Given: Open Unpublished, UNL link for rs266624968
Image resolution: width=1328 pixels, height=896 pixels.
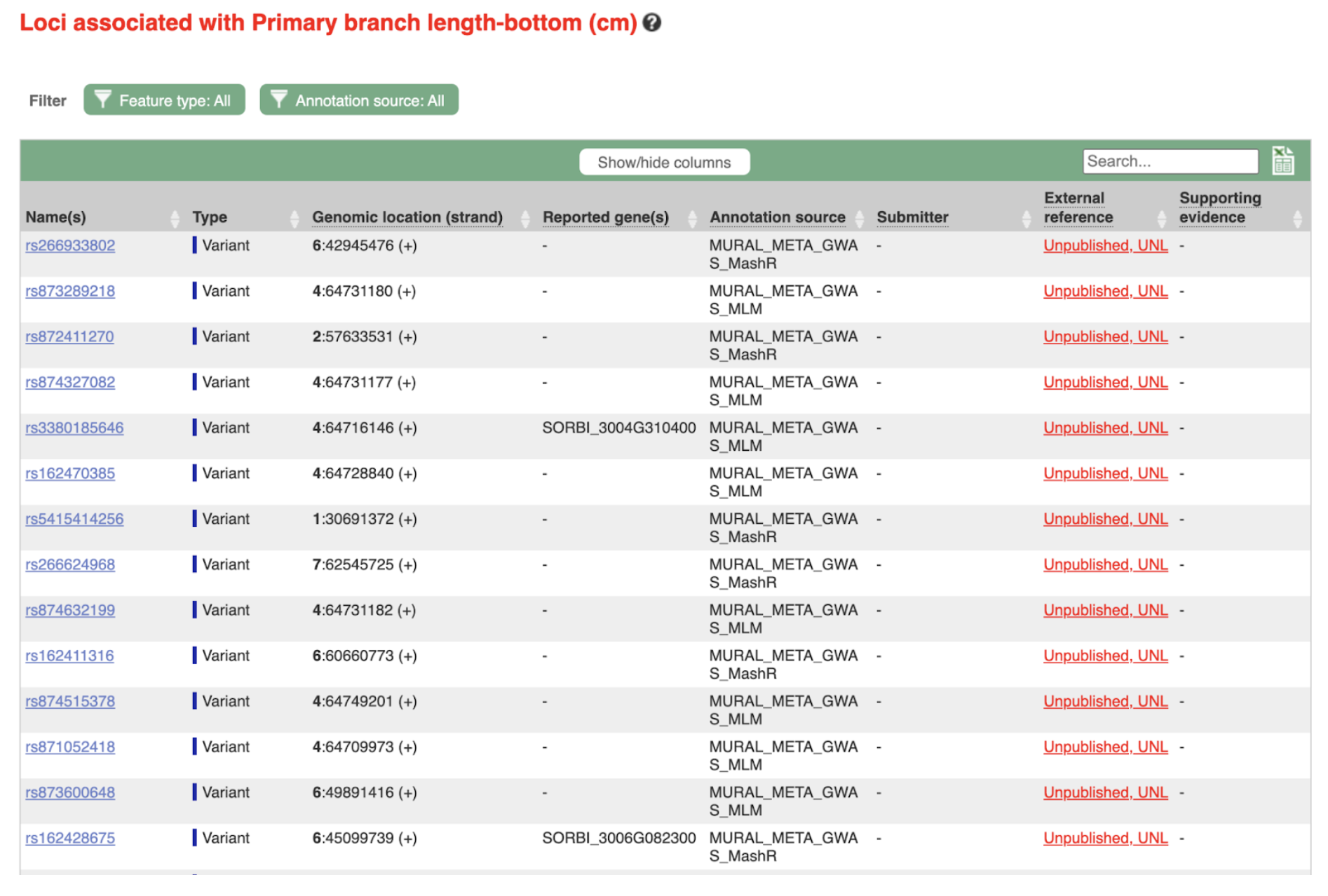Looking at the screenshot, I should point(1106,564).
